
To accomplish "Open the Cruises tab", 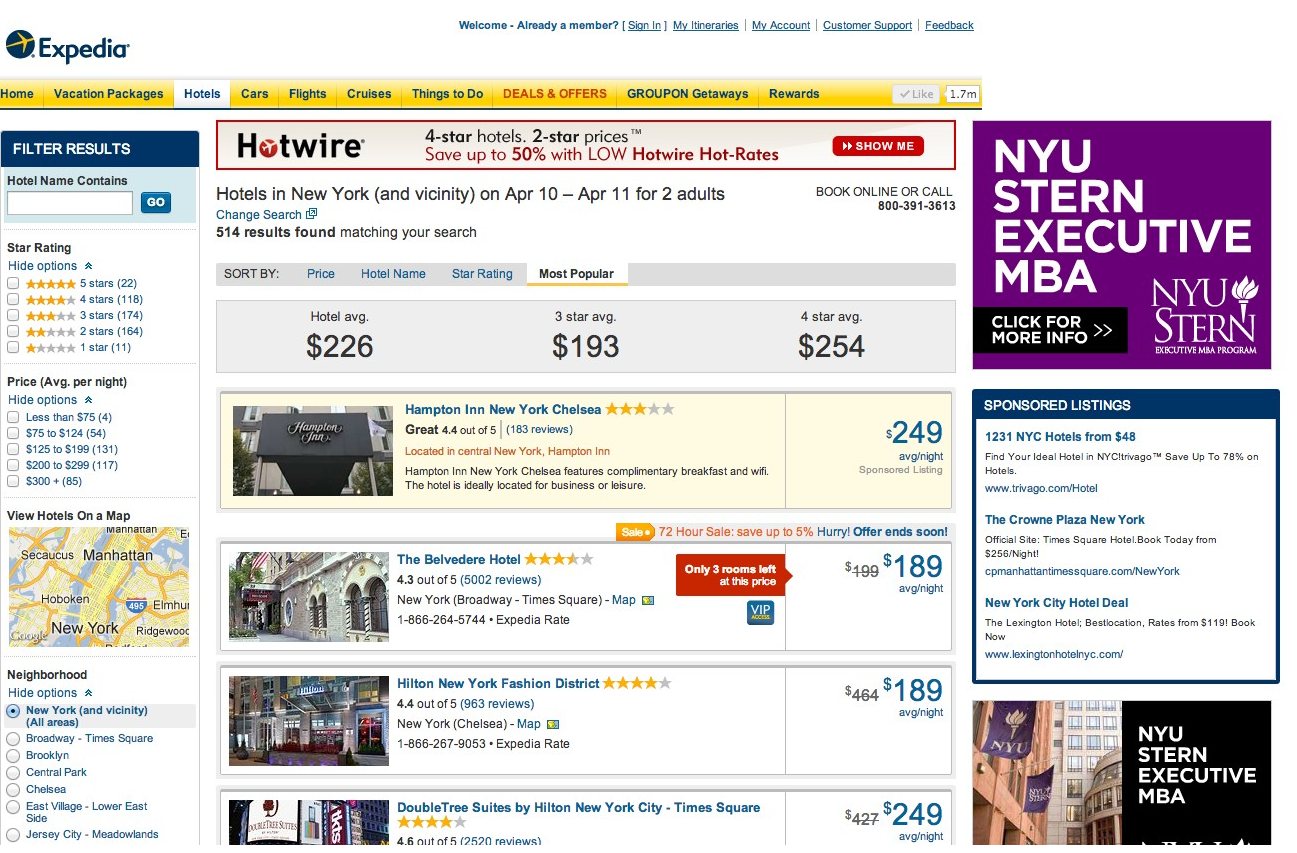I will pos(369,94).
